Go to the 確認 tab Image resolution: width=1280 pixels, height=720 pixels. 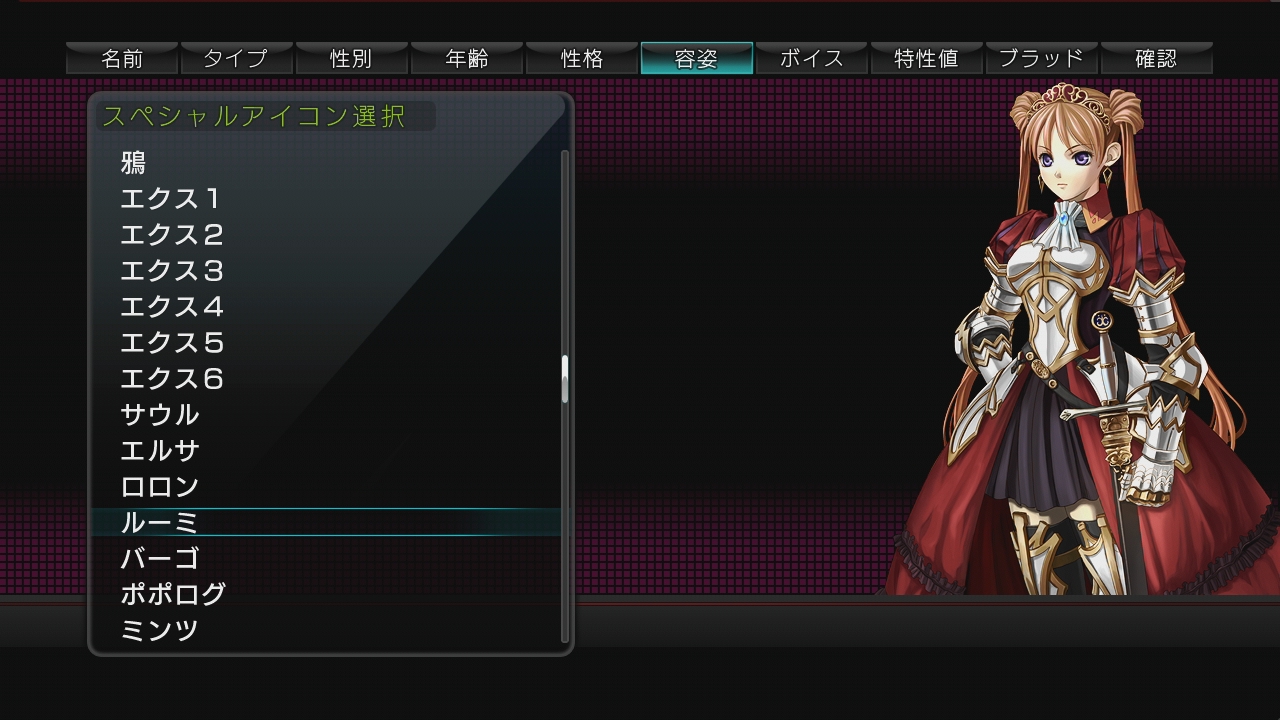click(x=1156, y=59)
